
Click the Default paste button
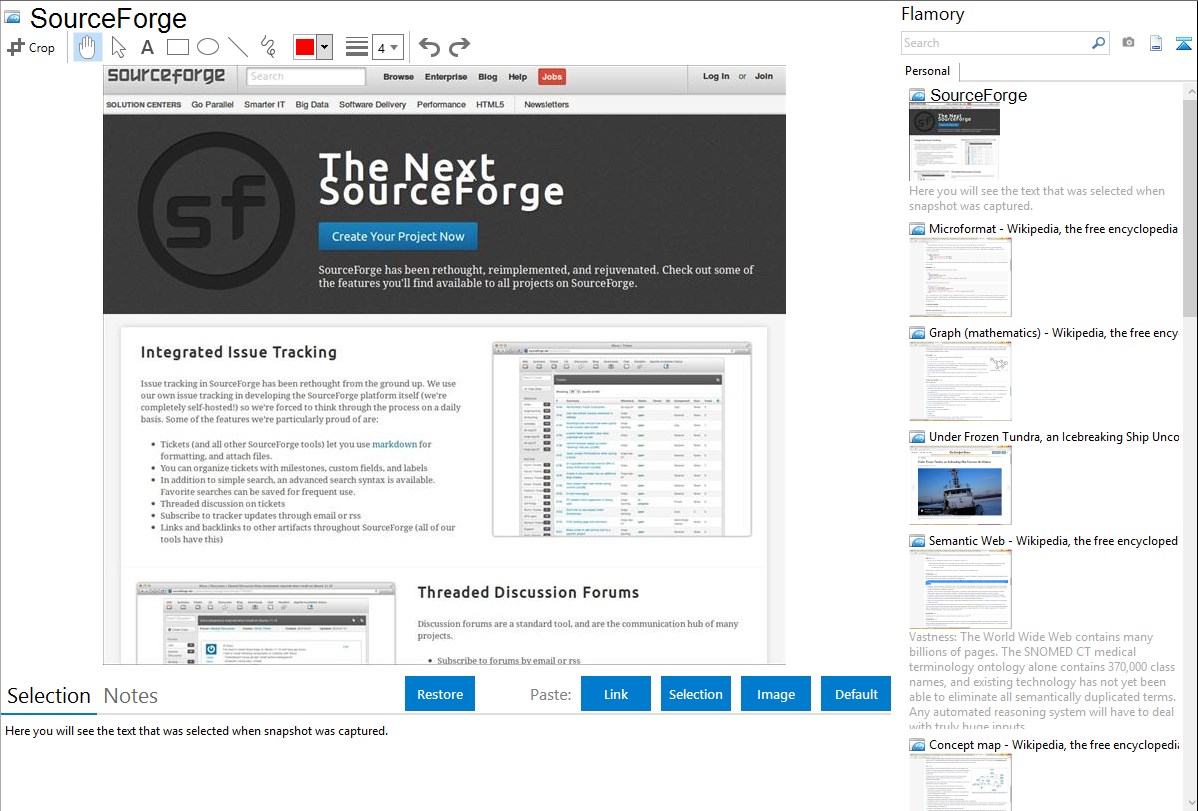click(x=856, y=694)
